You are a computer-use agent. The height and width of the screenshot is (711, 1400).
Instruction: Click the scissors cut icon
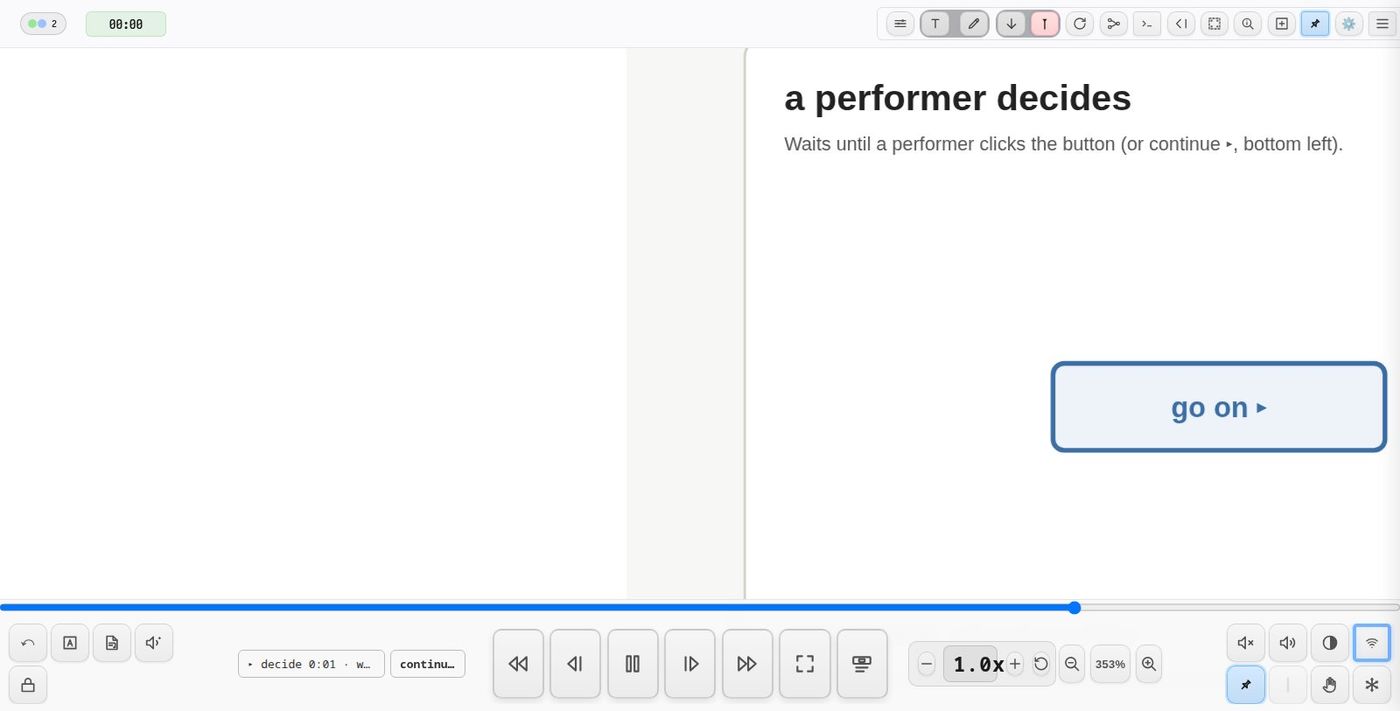1113,23
